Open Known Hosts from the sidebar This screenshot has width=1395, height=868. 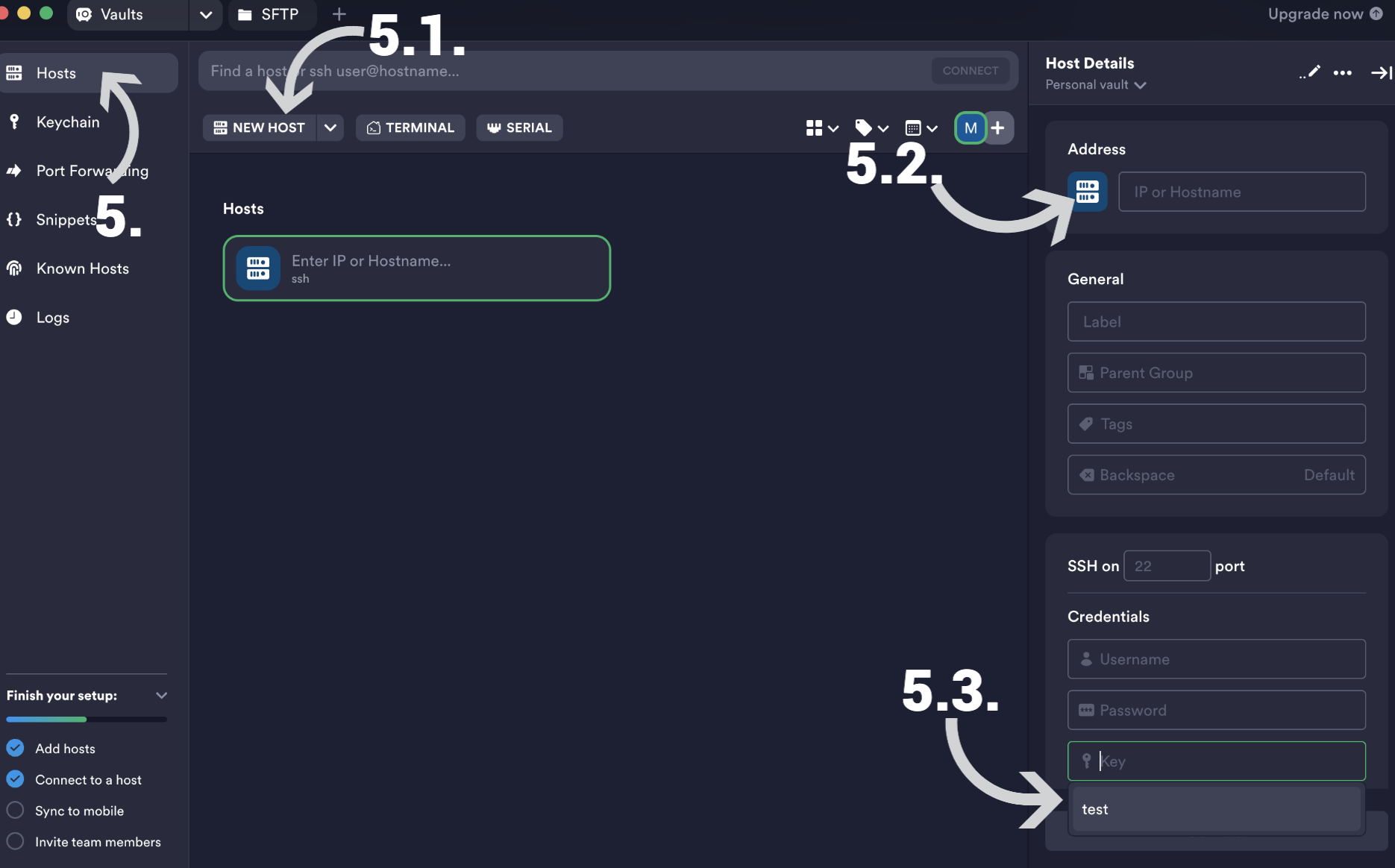click(x=82, y=268)
